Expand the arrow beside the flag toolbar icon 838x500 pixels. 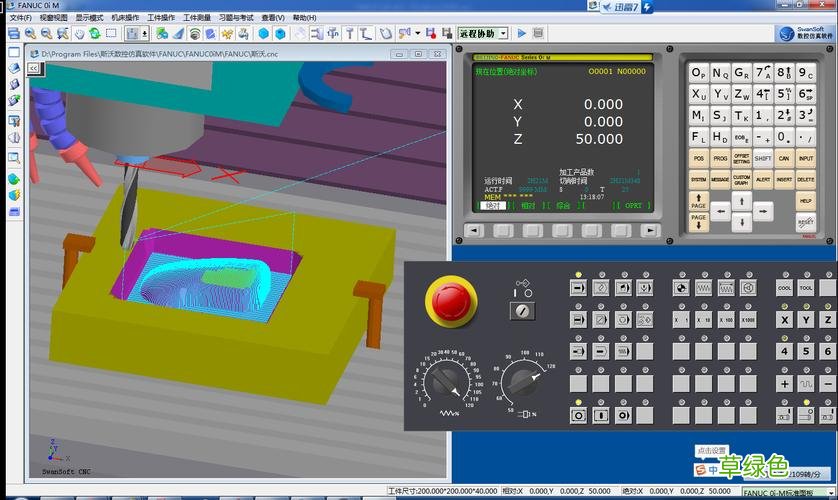[x=417, y=34]
